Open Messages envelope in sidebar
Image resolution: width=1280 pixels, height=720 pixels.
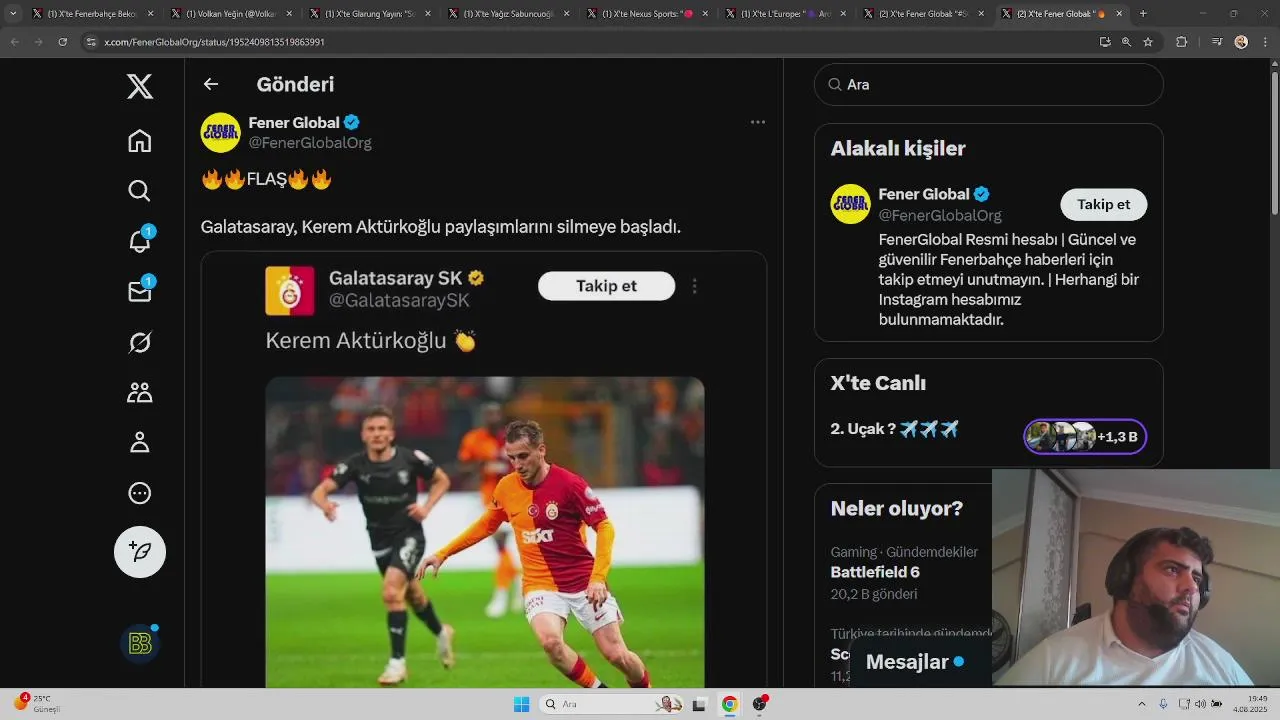pyautogui.click(x=140, y=291)
